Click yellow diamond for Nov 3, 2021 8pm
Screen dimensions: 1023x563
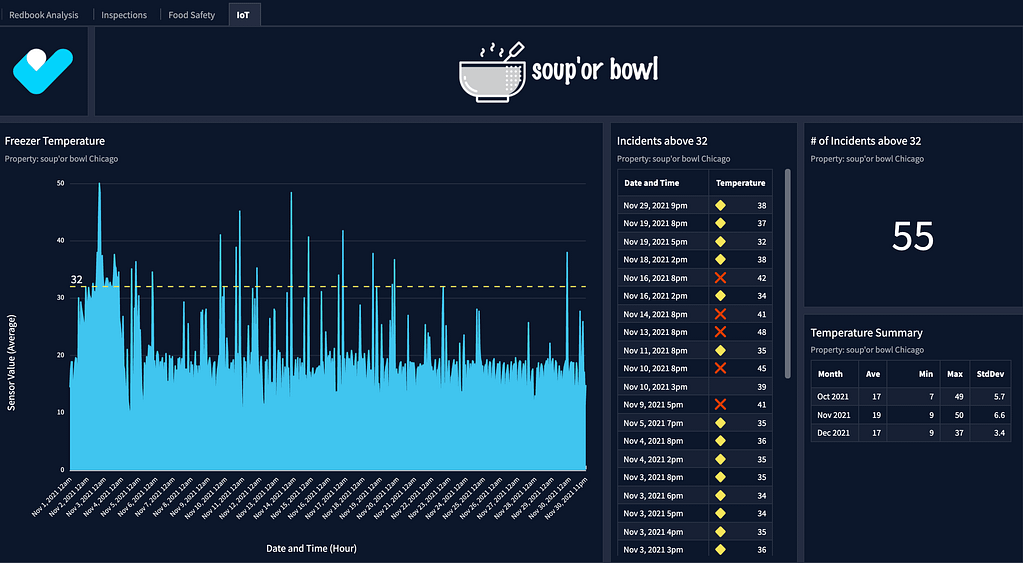click(x=720, y=477)
